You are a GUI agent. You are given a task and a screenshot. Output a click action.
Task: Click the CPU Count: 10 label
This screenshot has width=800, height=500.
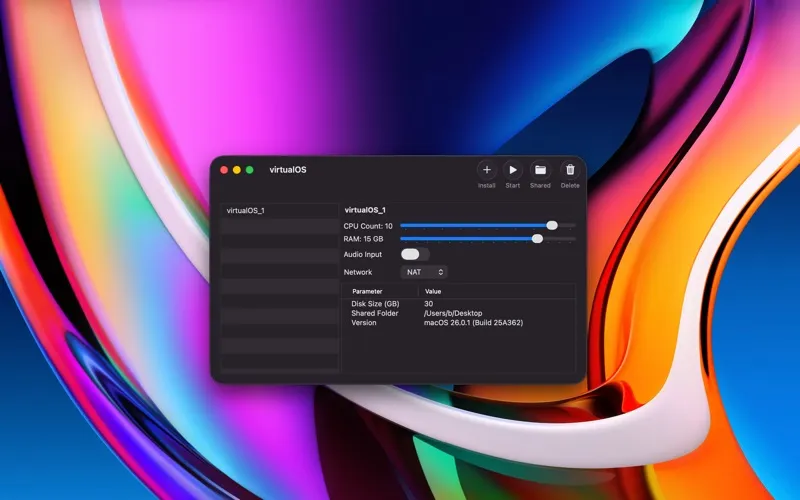(368, 226)
